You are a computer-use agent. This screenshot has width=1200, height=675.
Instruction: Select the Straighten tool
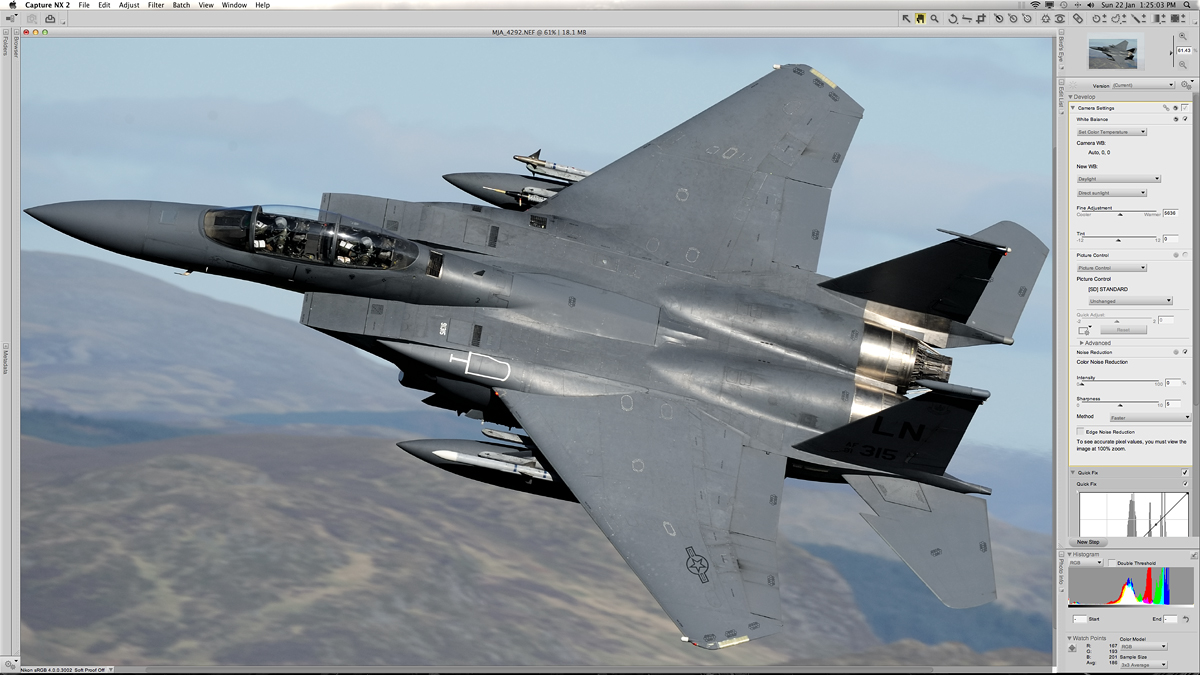pyautogui.click(x=967, y=19)
